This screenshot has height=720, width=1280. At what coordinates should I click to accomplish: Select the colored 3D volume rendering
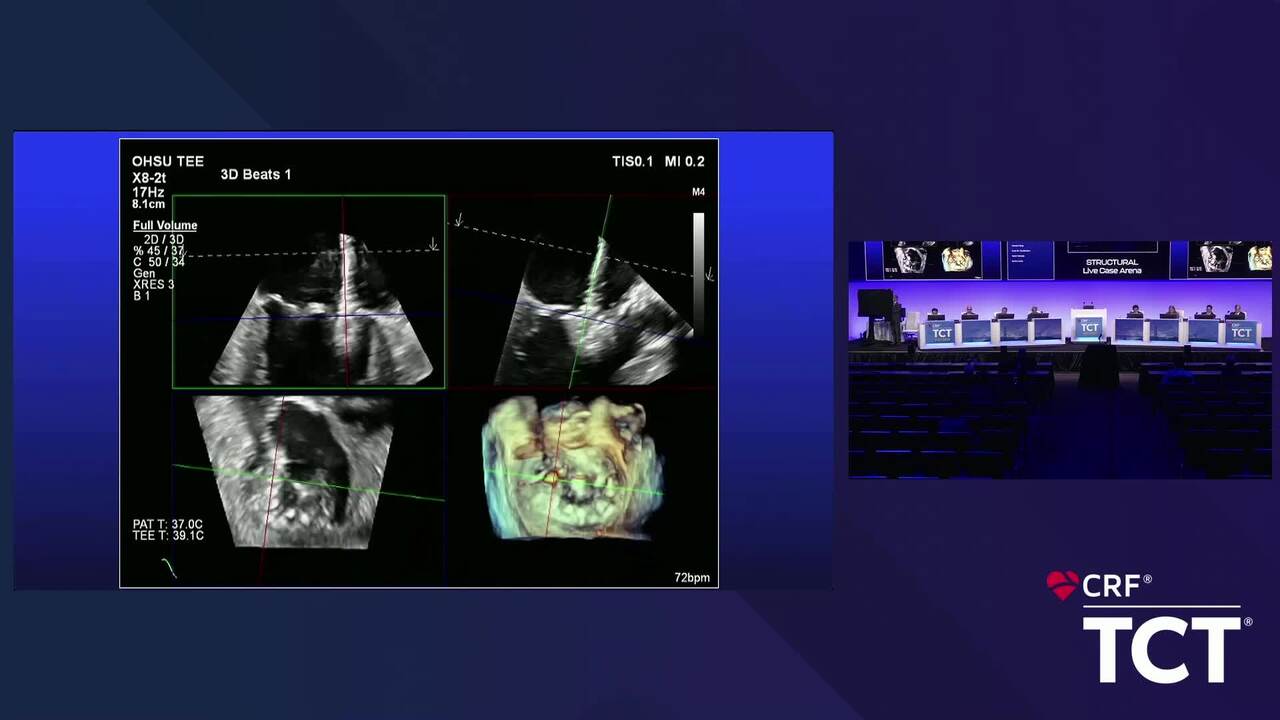572,468
